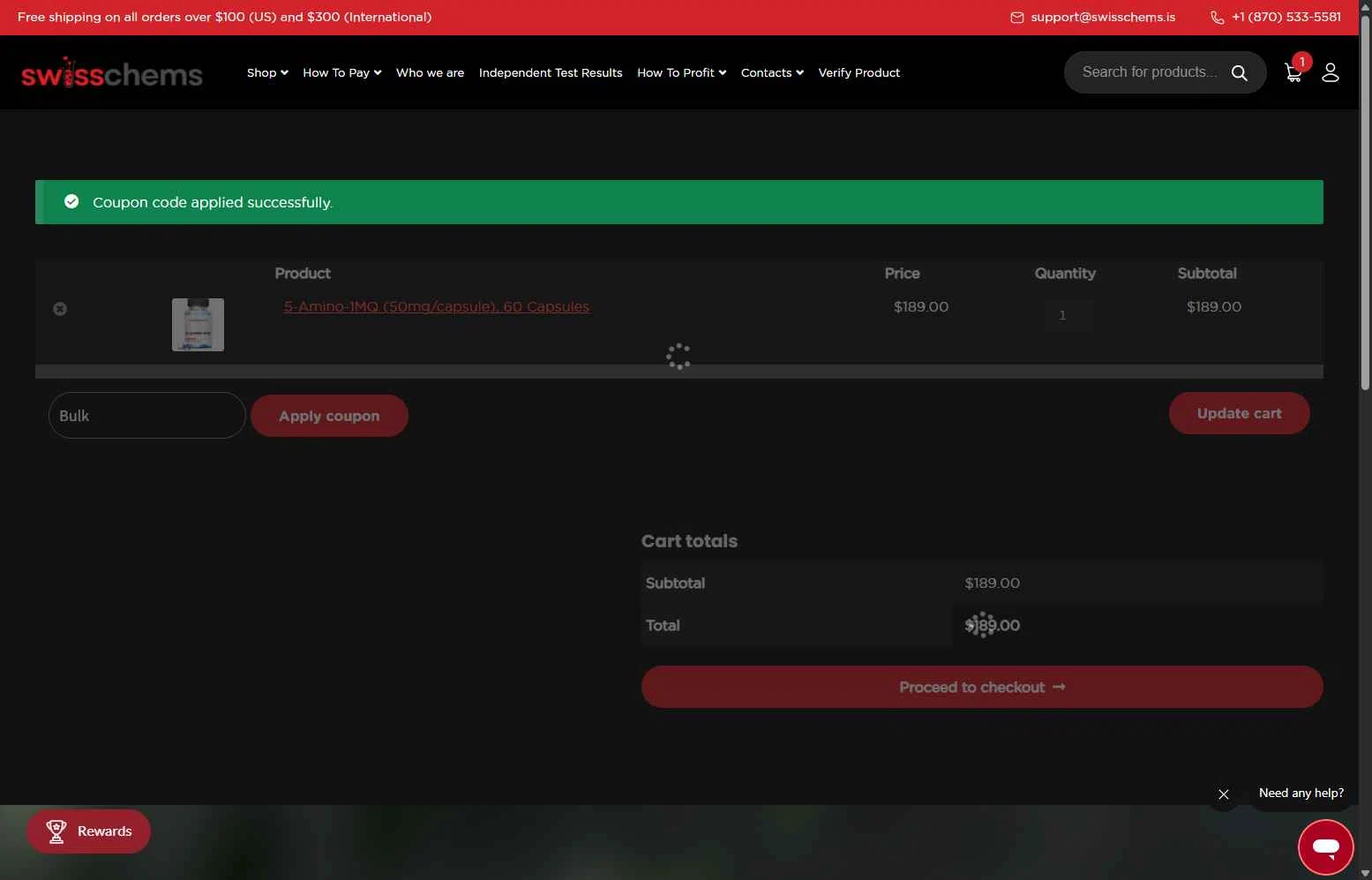Open Independent Test Results page

tap(551, 73)
